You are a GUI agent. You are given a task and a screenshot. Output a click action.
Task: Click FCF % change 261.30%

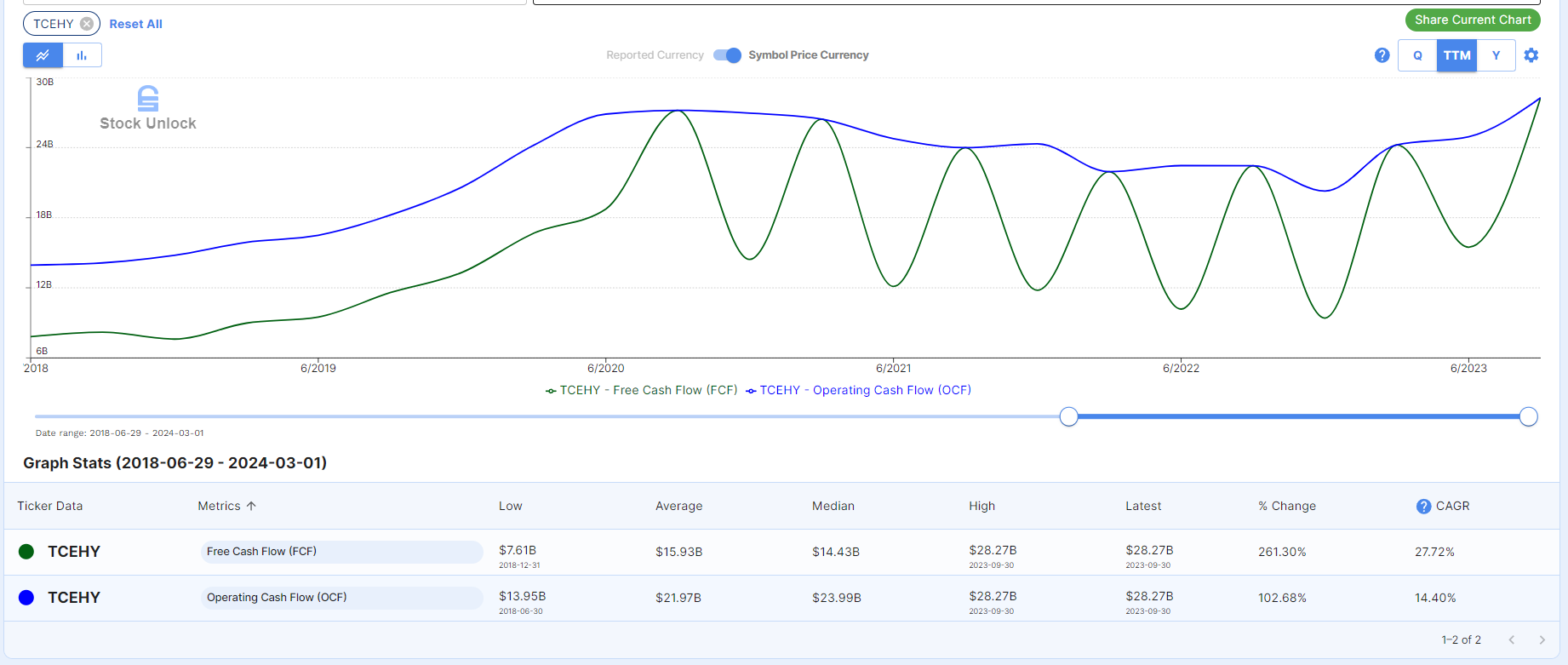pyautogui.click(x=1282, y=552)
